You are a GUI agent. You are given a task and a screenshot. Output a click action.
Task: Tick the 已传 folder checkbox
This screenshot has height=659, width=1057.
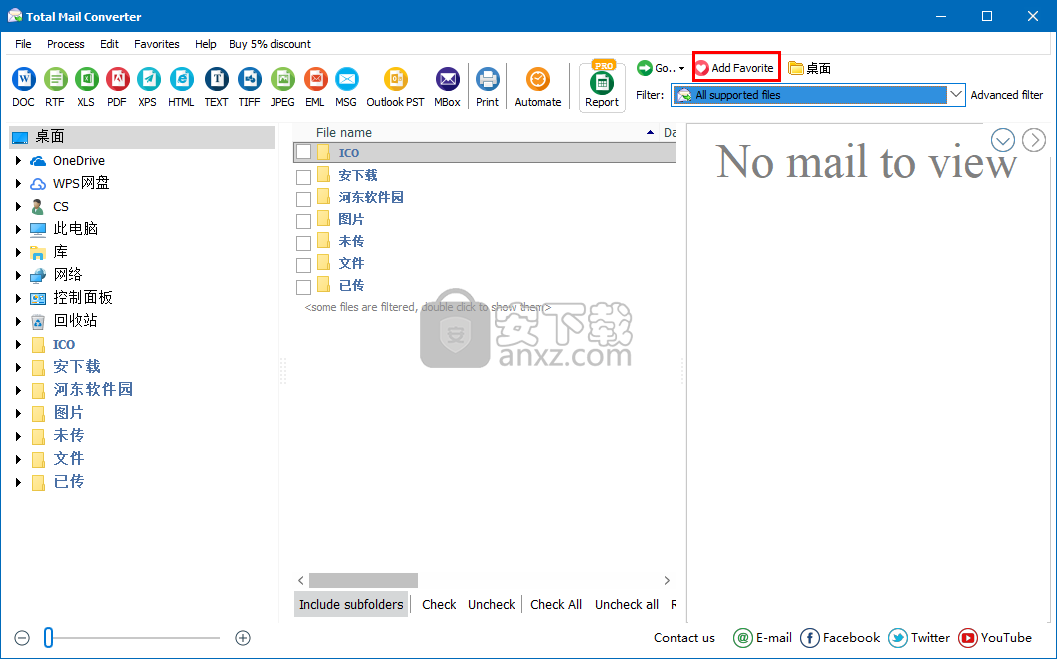tap(303, 287)
